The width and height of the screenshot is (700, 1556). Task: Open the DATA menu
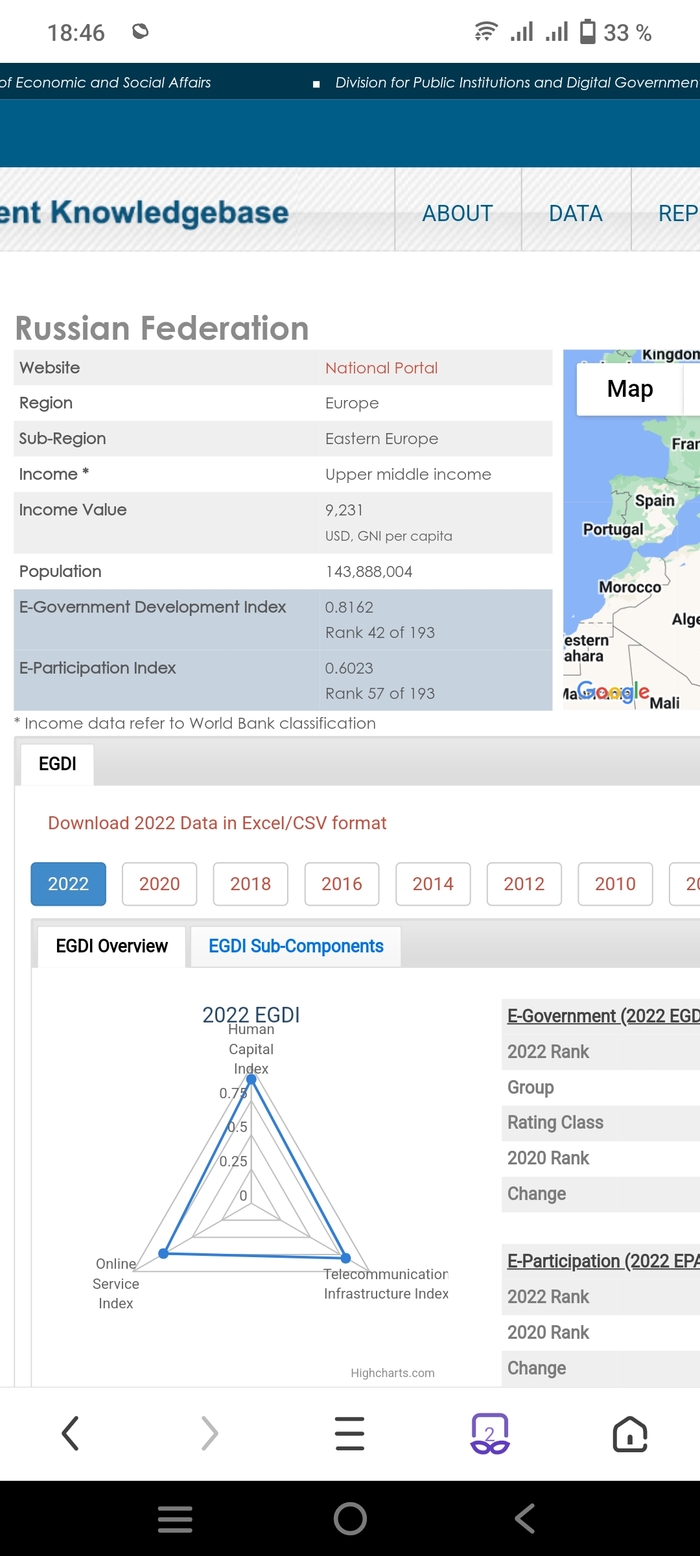tap(576, 213)
